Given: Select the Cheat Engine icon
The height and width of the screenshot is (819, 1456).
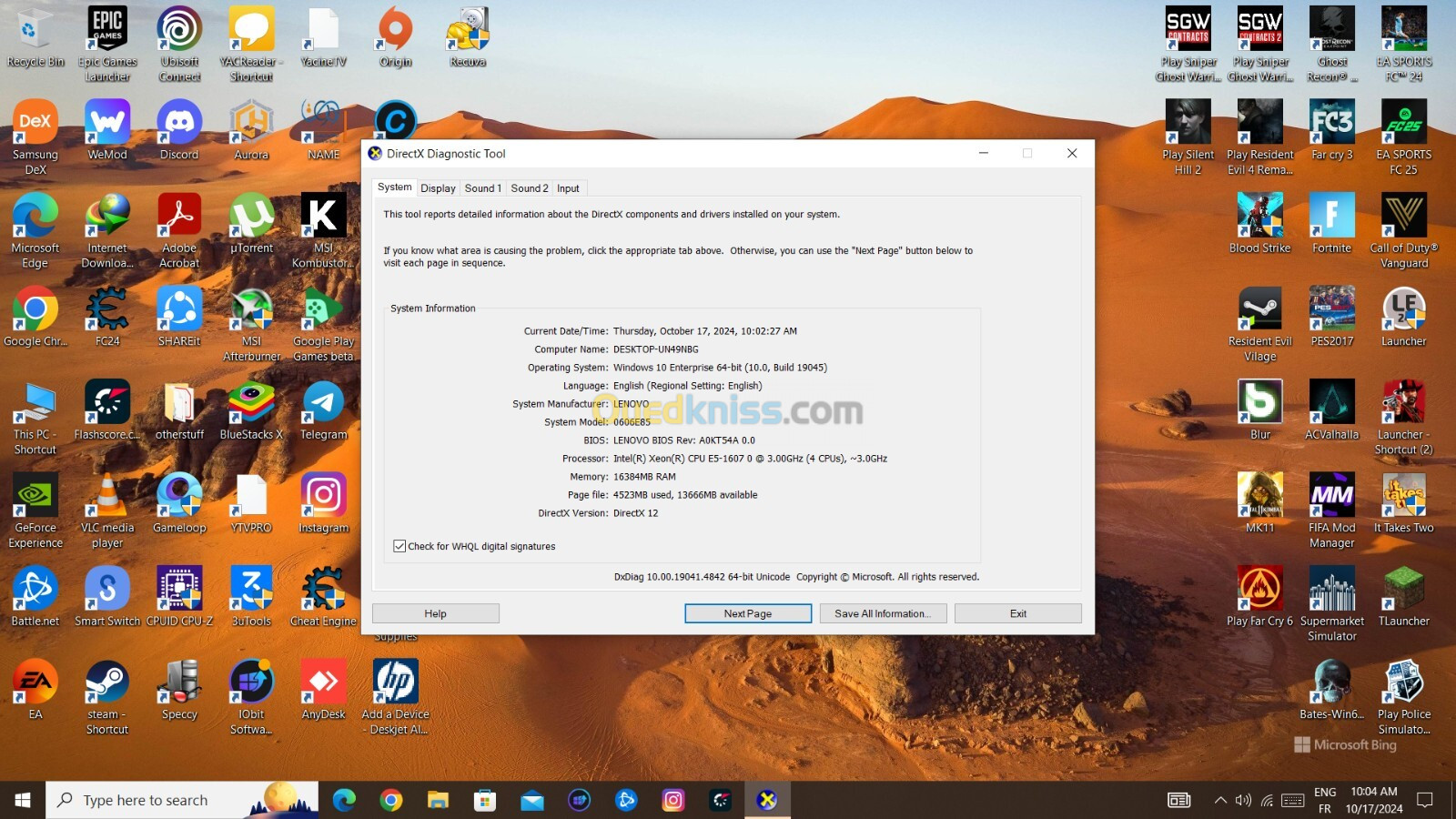Looking at the screenshot, I should tap(323, 596).
